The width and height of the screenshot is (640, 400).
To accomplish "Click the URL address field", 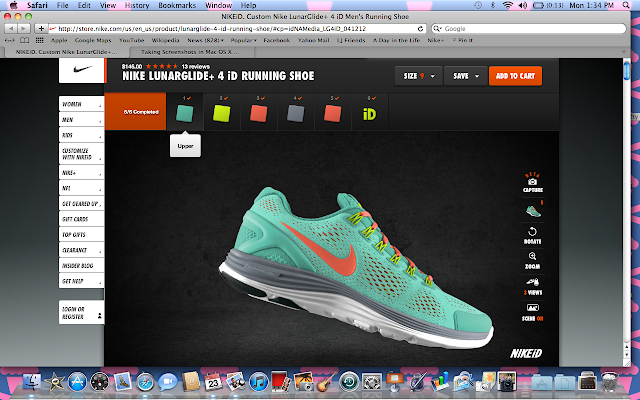I will tap(237, 29).
